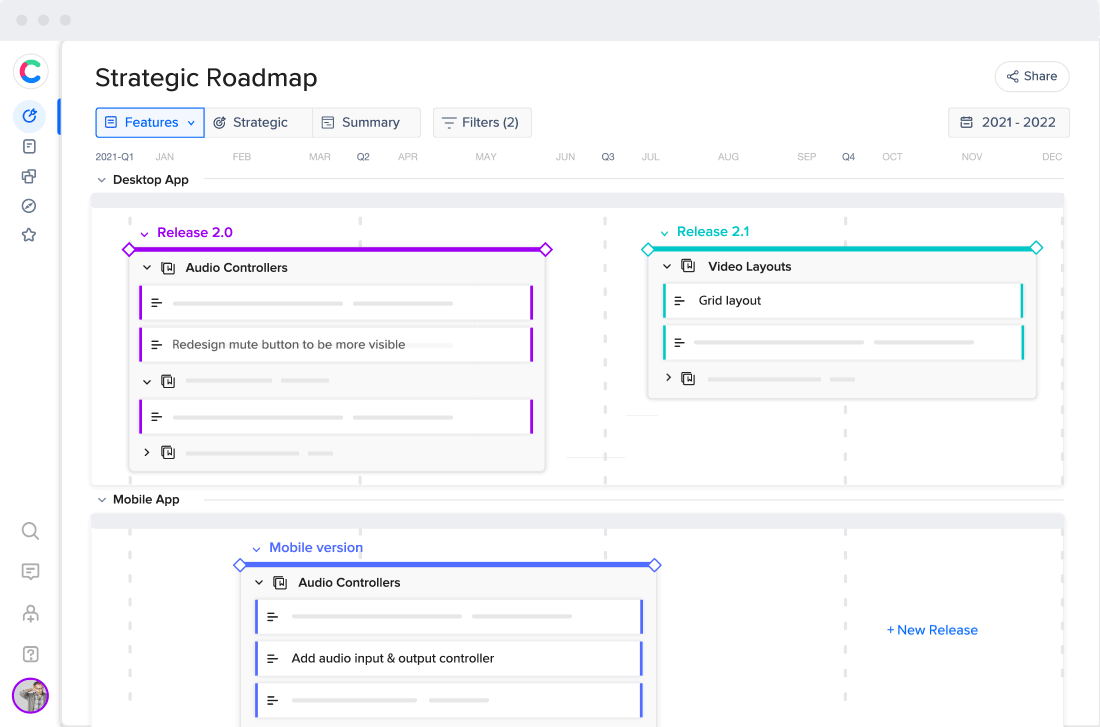Click the Release 2.1 end diamond marker
Image resolution: width=1100 pixels, height=727 pixels.
click(x=1036, y=248)
